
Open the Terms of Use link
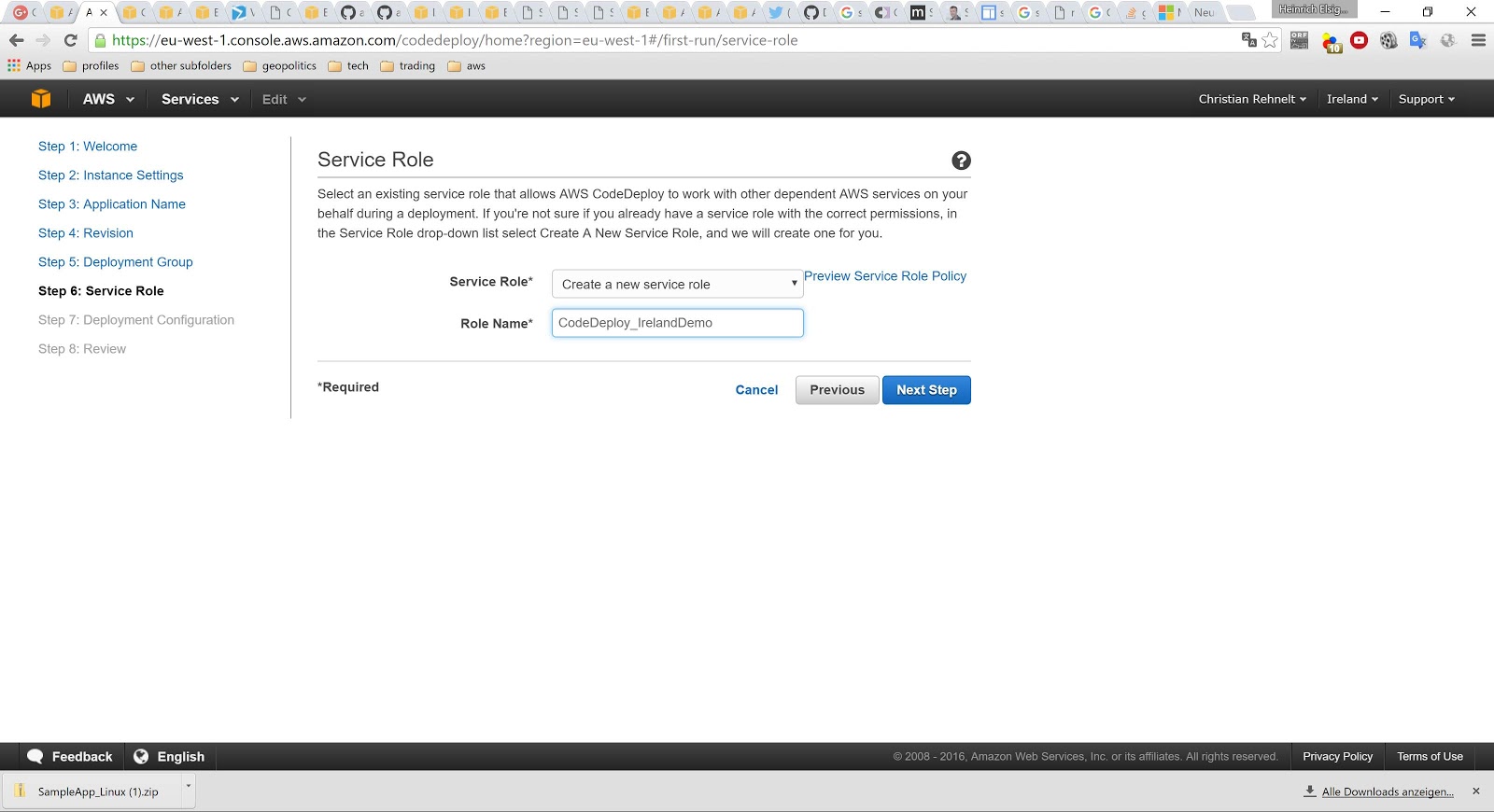click(x=1430, y=757)
